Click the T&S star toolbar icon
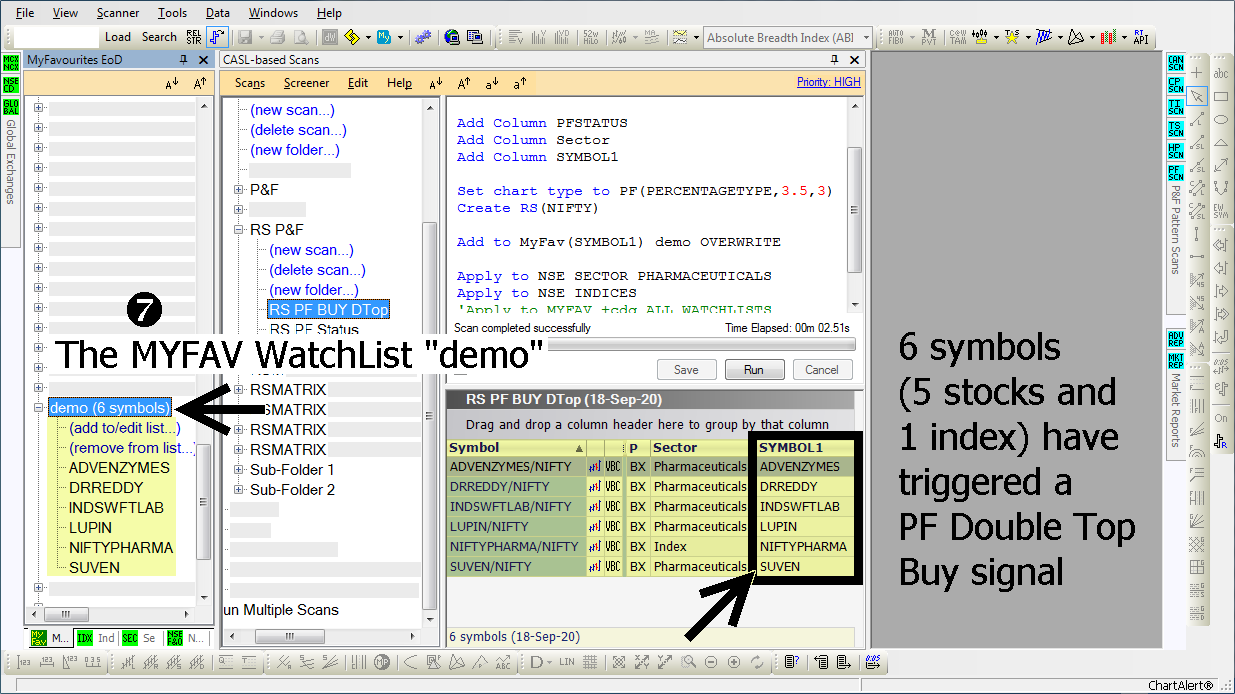The width and height of the screenshot is (1235, 694). tap(1013, 37)
